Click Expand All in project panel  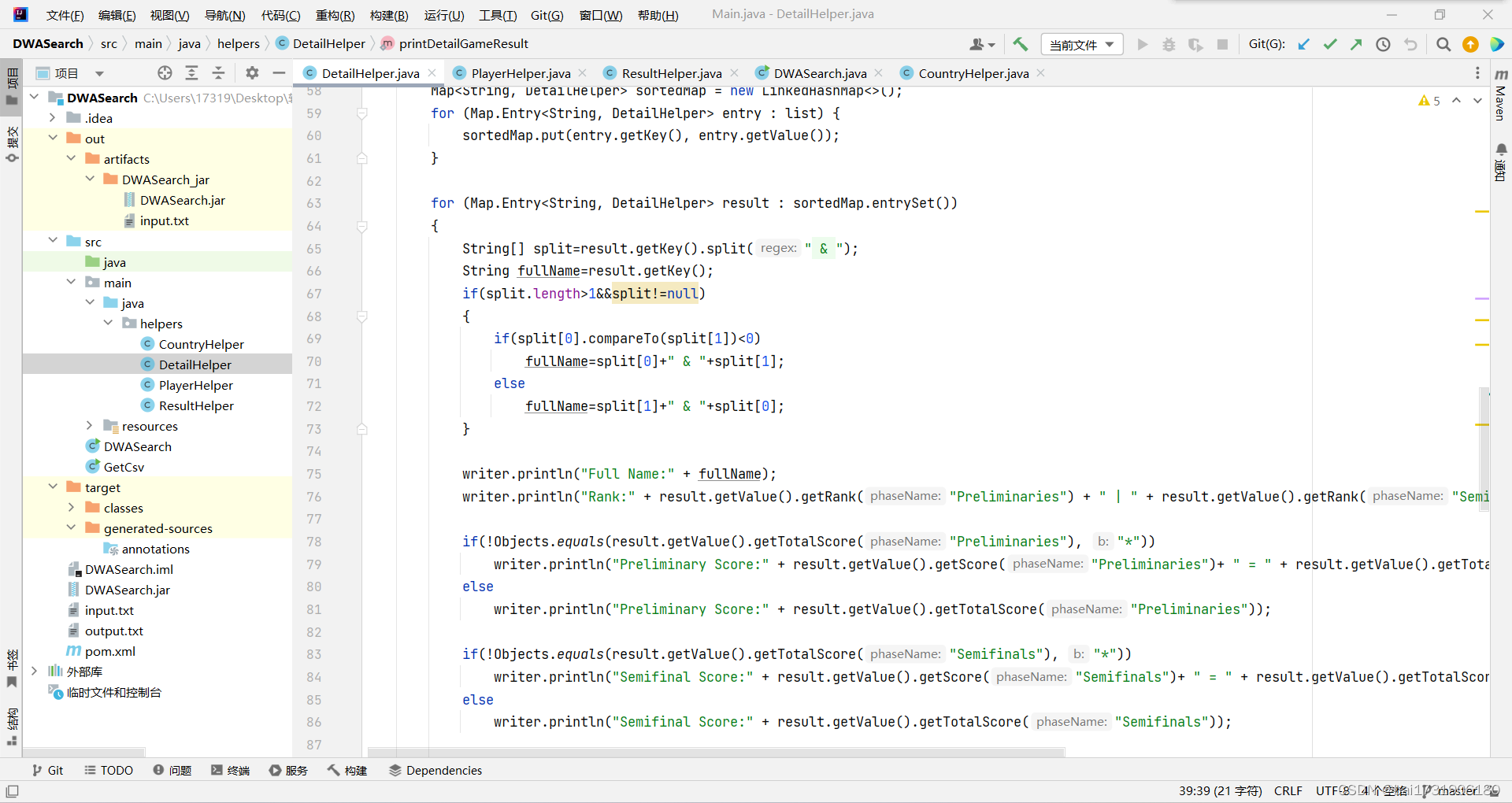191,73
